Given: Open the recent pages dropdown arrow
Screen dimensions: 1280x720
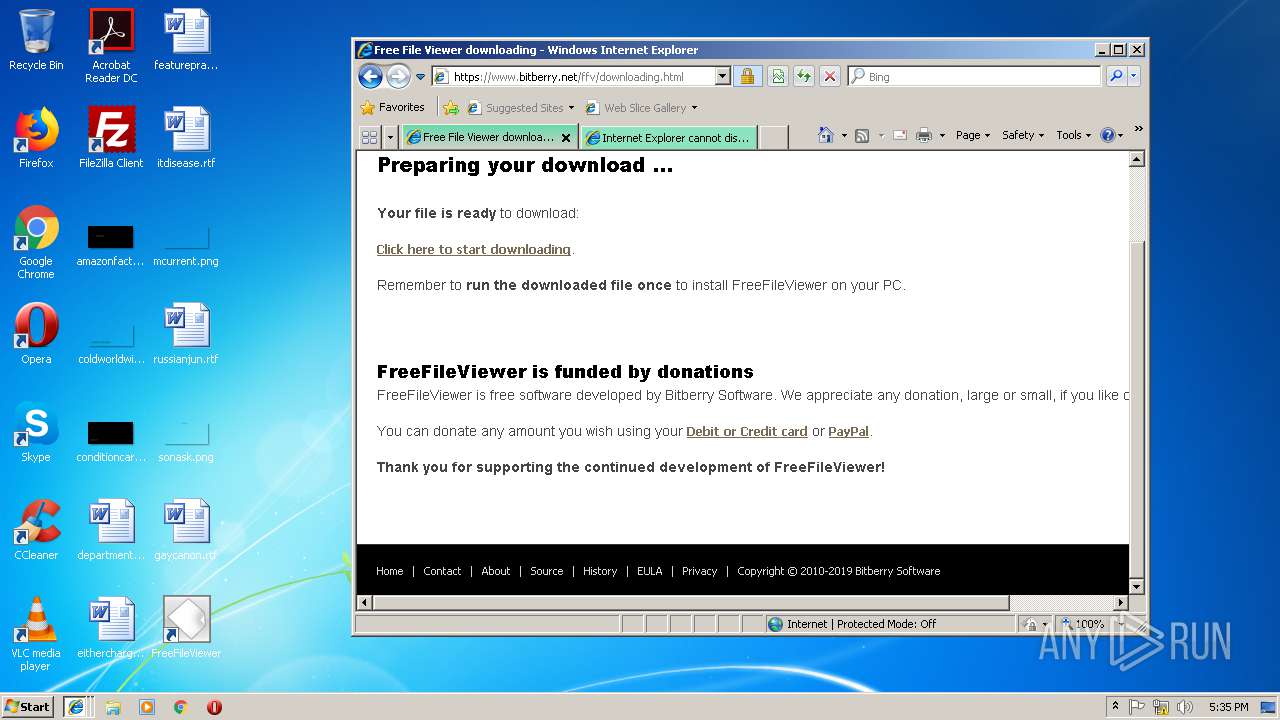Looking at the screenshot, I should click(421, 77).
